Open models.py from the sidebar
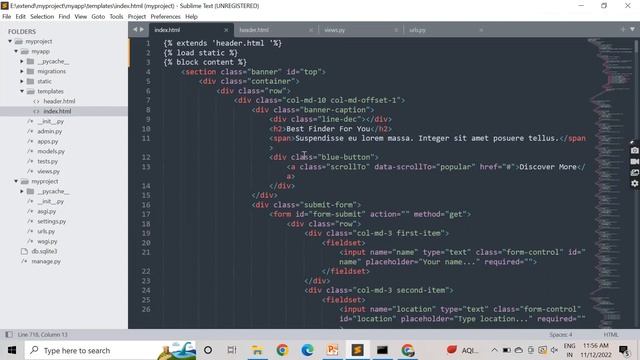This screenshot has width=640, height=360. pyautogui.click(x=51, y=151)
